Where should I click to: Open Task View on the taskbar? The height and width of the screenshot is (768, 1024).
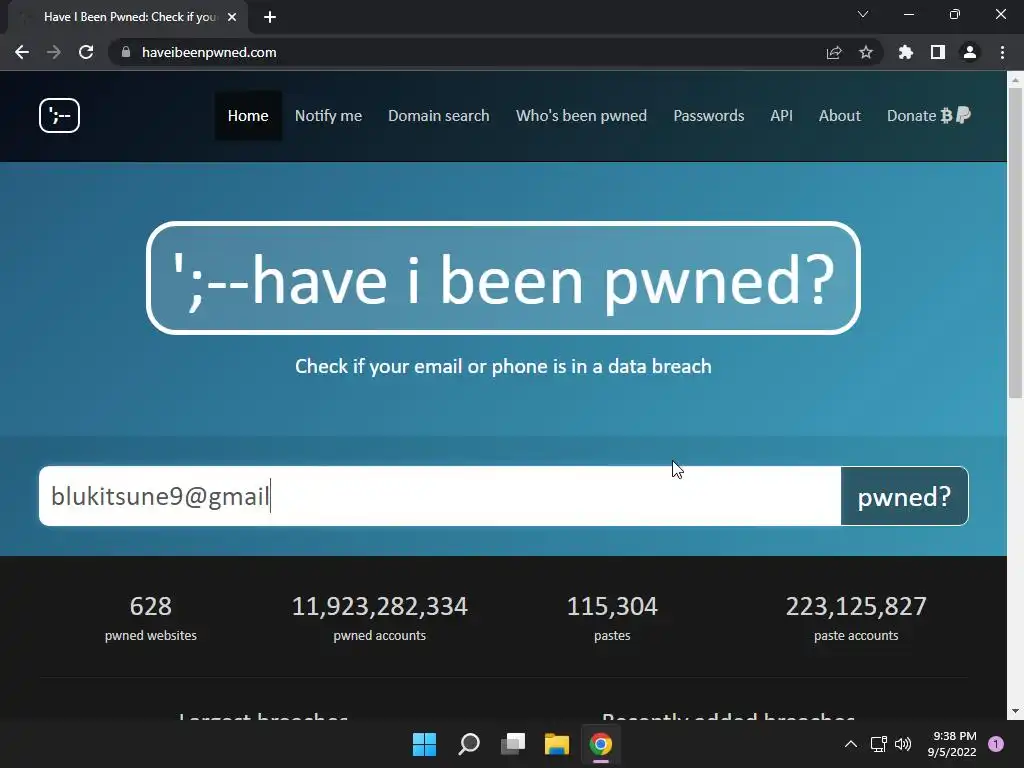(513, 744)
